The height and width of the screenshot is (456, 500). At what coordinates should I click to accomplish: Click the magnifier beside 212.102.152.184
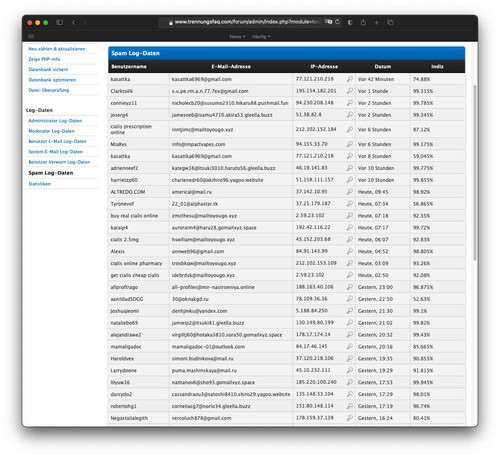350,129
